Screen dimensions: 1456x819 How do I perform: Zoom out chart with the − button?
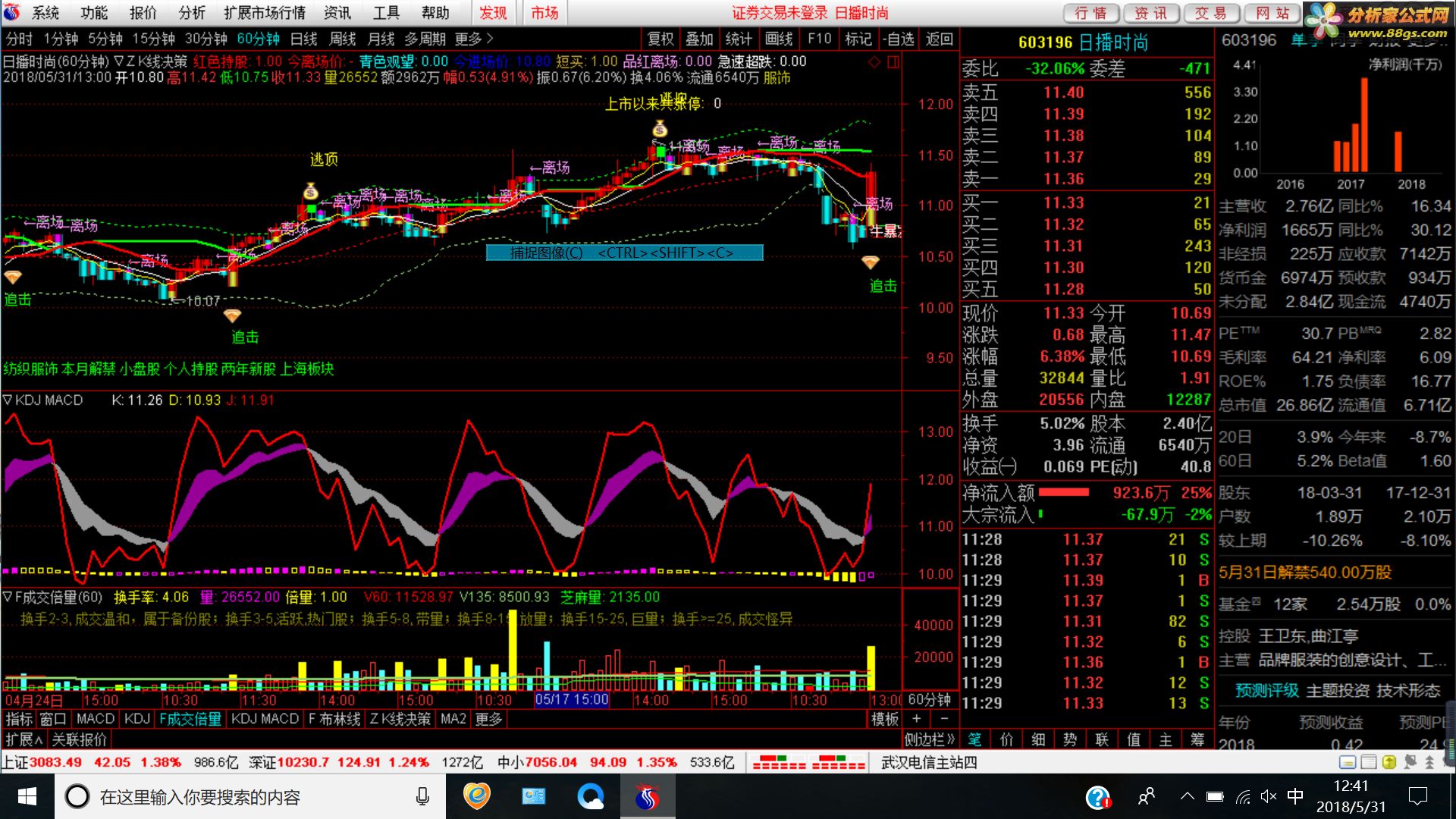tap(944, 719)
